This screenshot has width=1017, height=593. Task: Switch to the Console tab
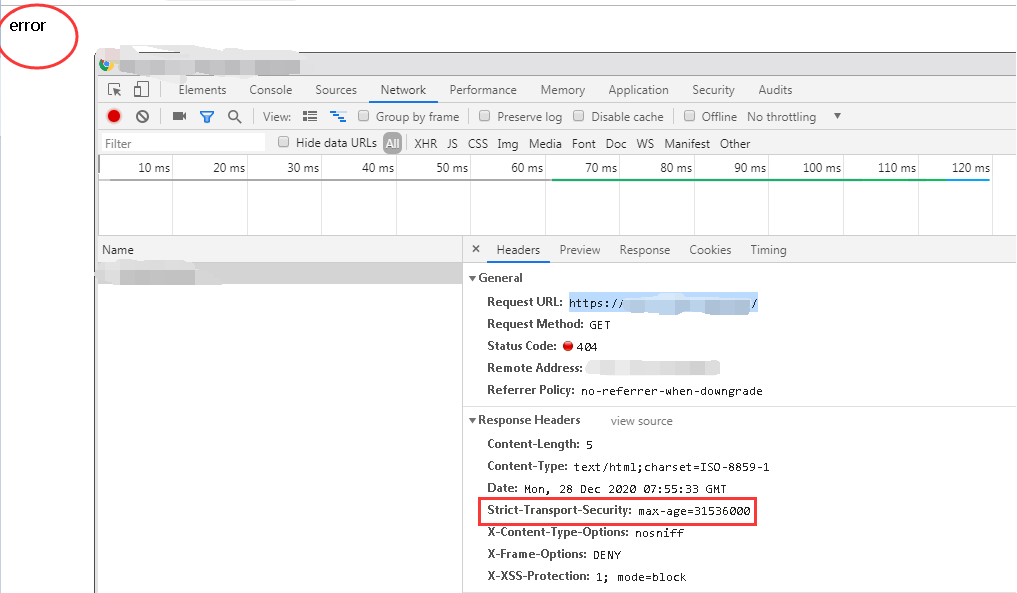[x=270, y=89]
